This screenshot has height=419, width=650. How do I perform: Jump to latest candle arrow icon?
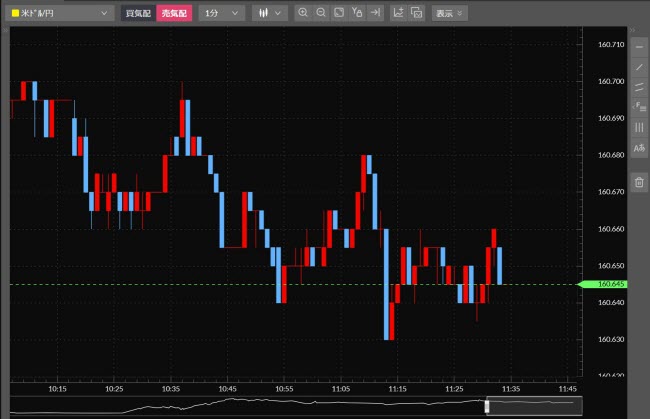[x=375, y=13]
